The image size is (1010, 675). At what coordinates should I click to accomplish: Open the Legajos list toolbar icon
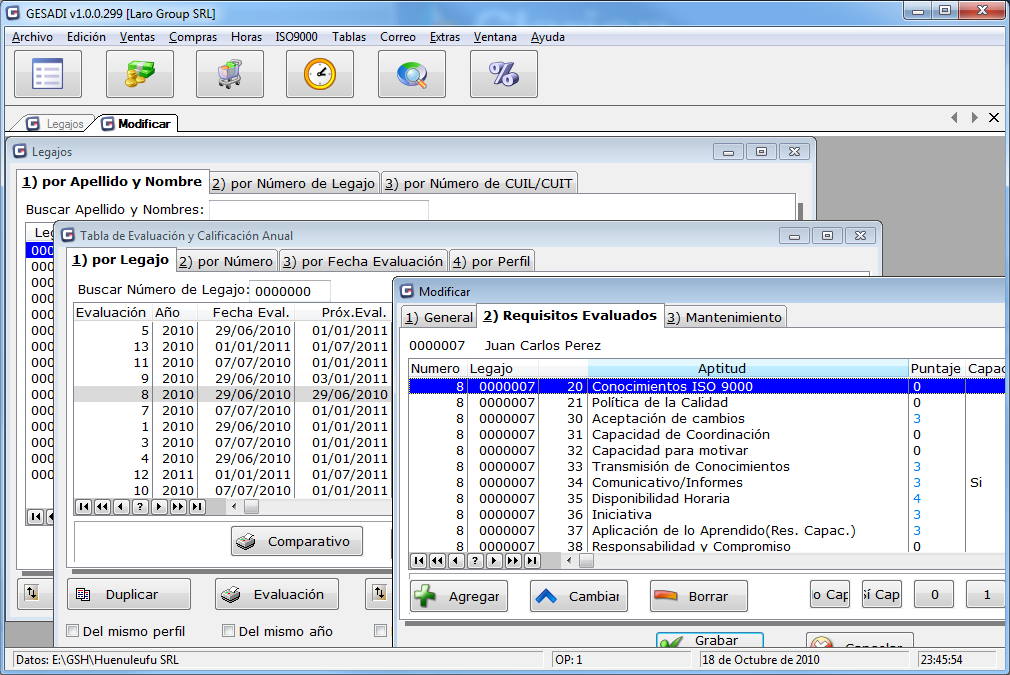pyautogui.click(x=48, y=73)
